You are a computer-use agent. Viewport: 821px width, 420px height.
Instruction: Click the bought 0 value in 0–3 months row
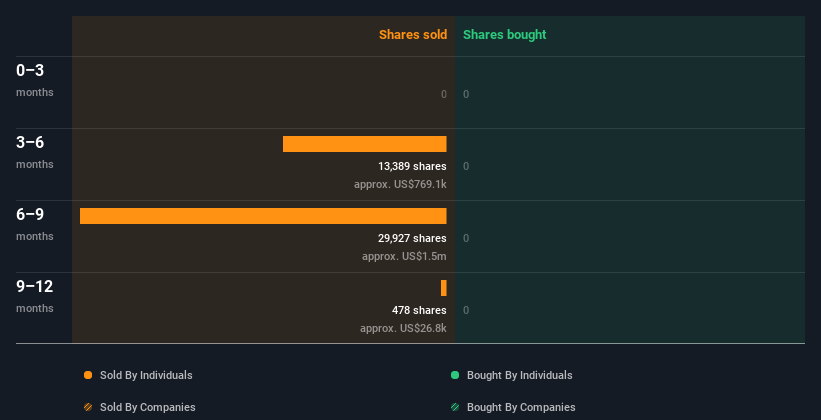[466, 94]
